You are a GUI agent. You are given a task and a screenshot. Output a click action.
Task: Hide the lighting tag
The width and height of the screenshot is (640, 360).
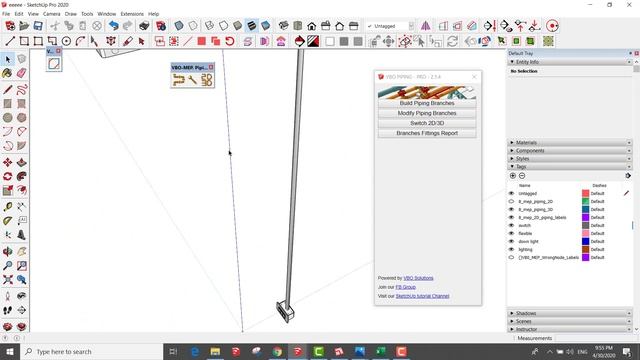point(511,249)
